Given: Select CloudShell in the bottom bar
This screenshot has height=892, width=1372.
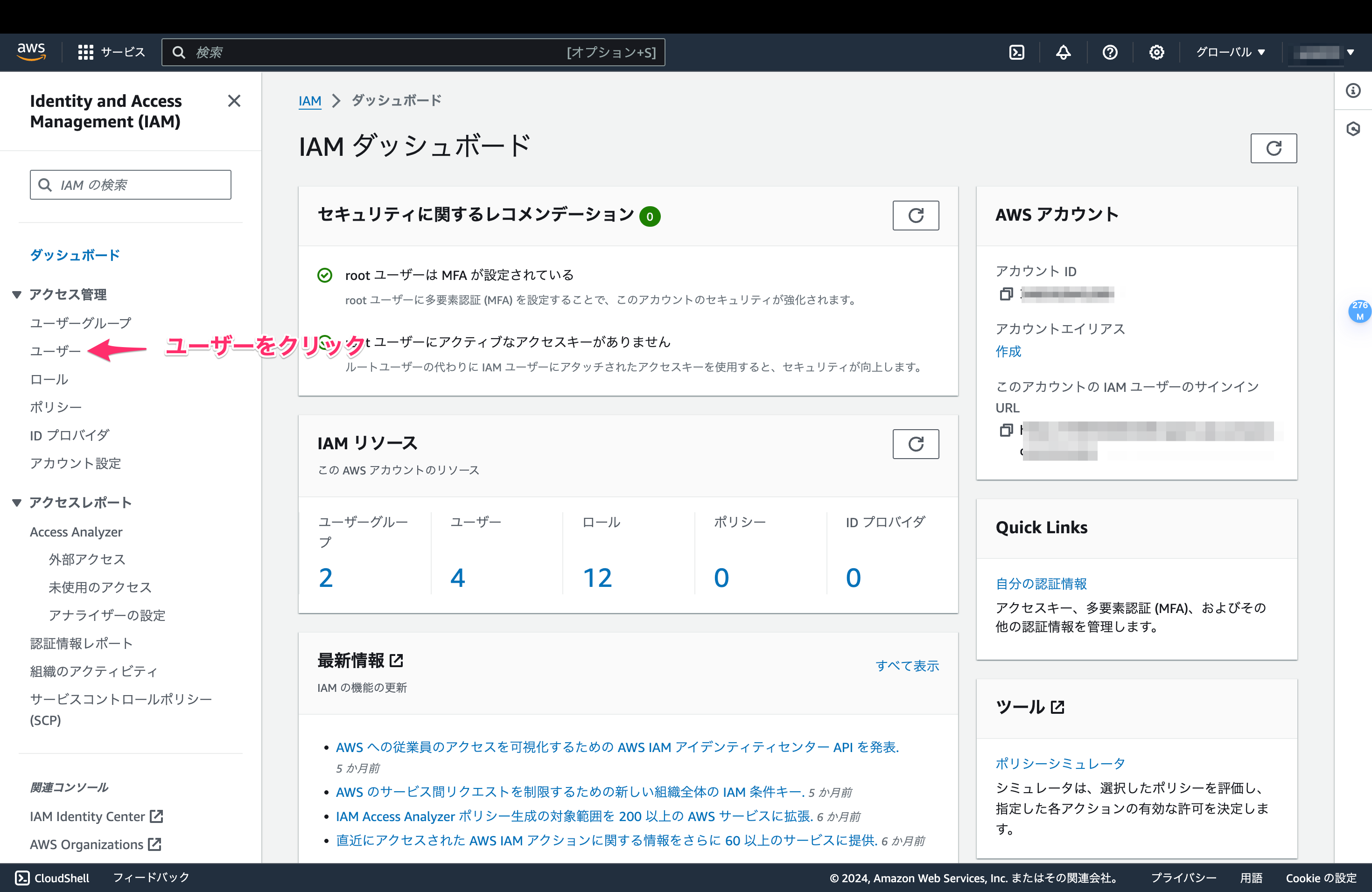Looking at the screenshot, I should point(52,878).
